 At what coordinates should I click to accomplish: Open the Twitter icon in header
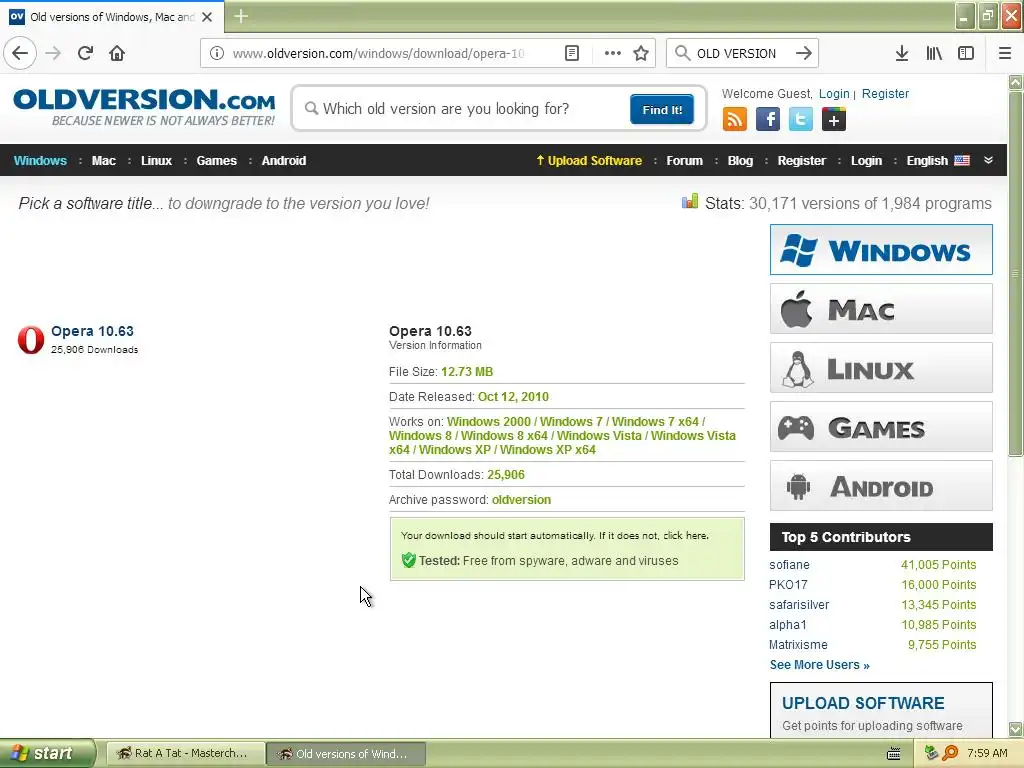coord(801,120)
